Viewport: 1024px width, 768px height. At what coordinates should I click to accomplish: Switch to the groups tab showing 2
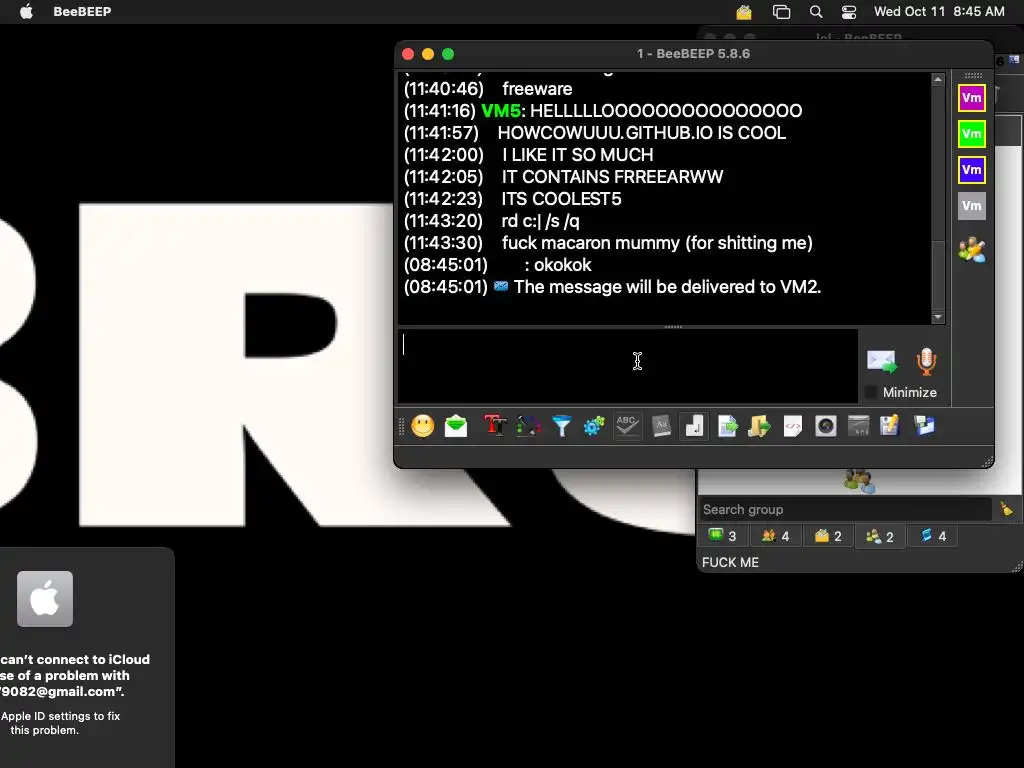point(880,536)
